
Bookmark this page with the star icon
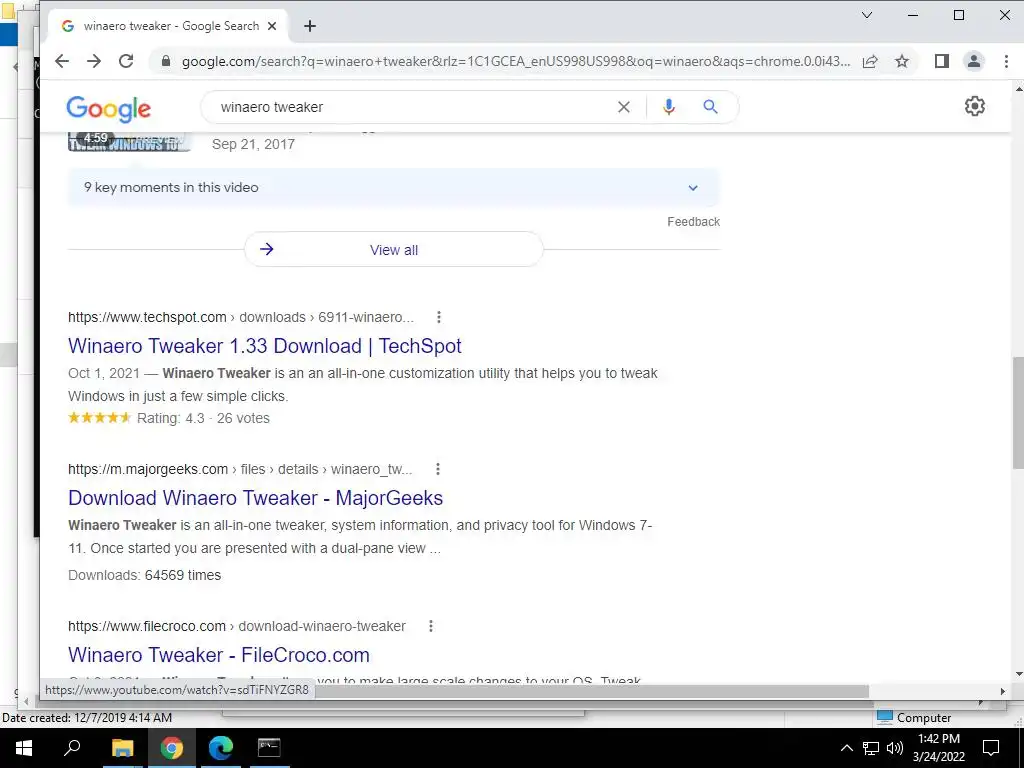[902, 61]
